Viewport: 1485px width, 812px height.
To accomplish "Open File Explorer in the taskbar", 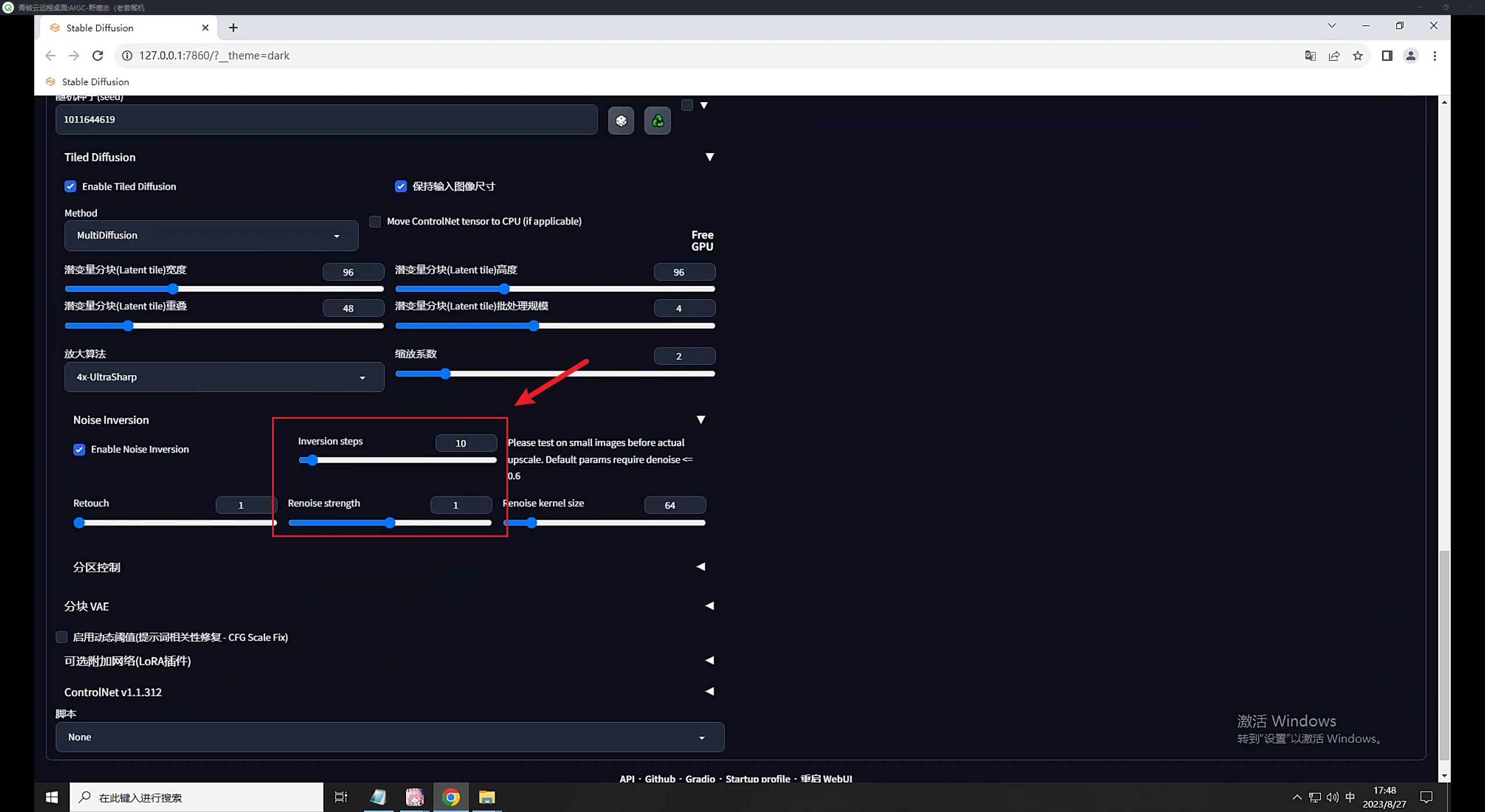I will tap(486, 797).
